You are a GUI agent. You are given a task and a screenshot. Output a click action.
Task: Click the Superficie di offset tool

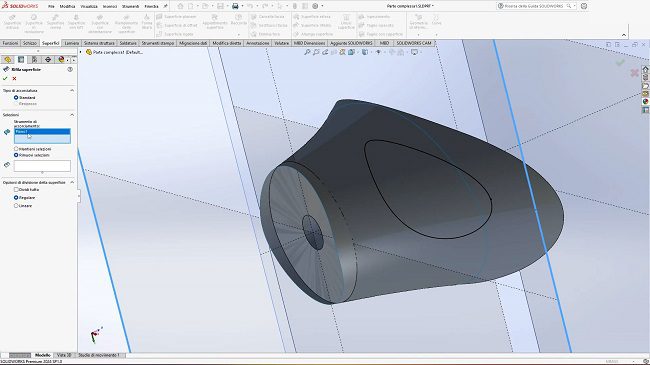(177, 25)
